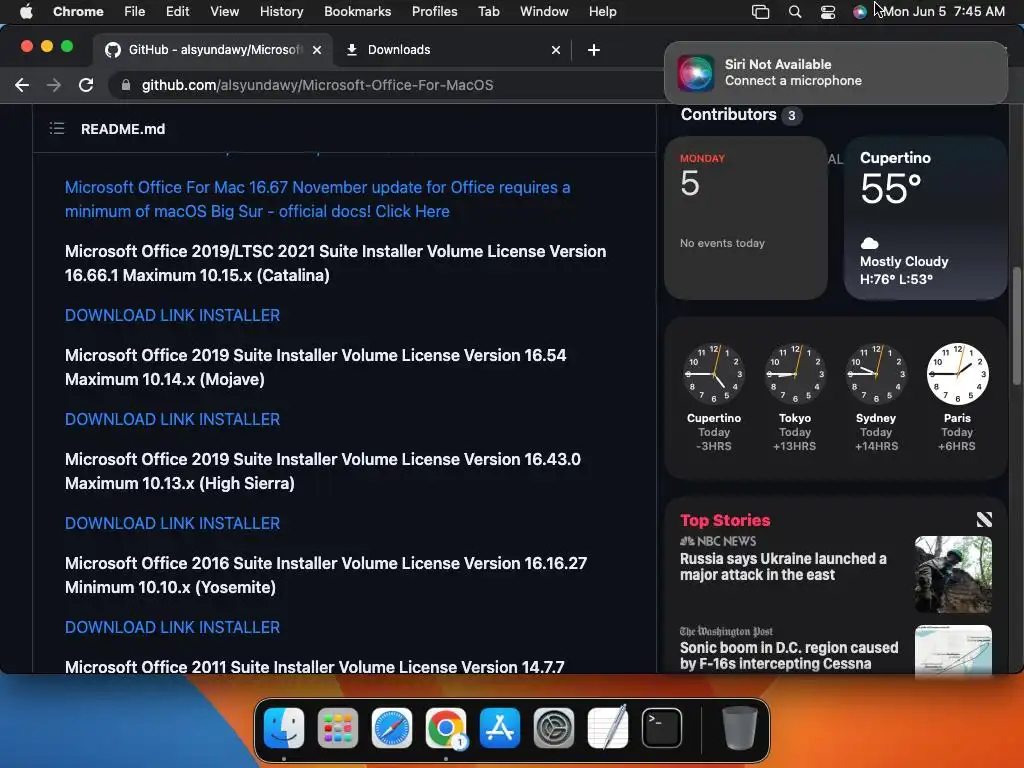Viewport: 1024px width, 768px height.
Task: Open a new Chrome tab with plus
Action: (x=594, y=50)
